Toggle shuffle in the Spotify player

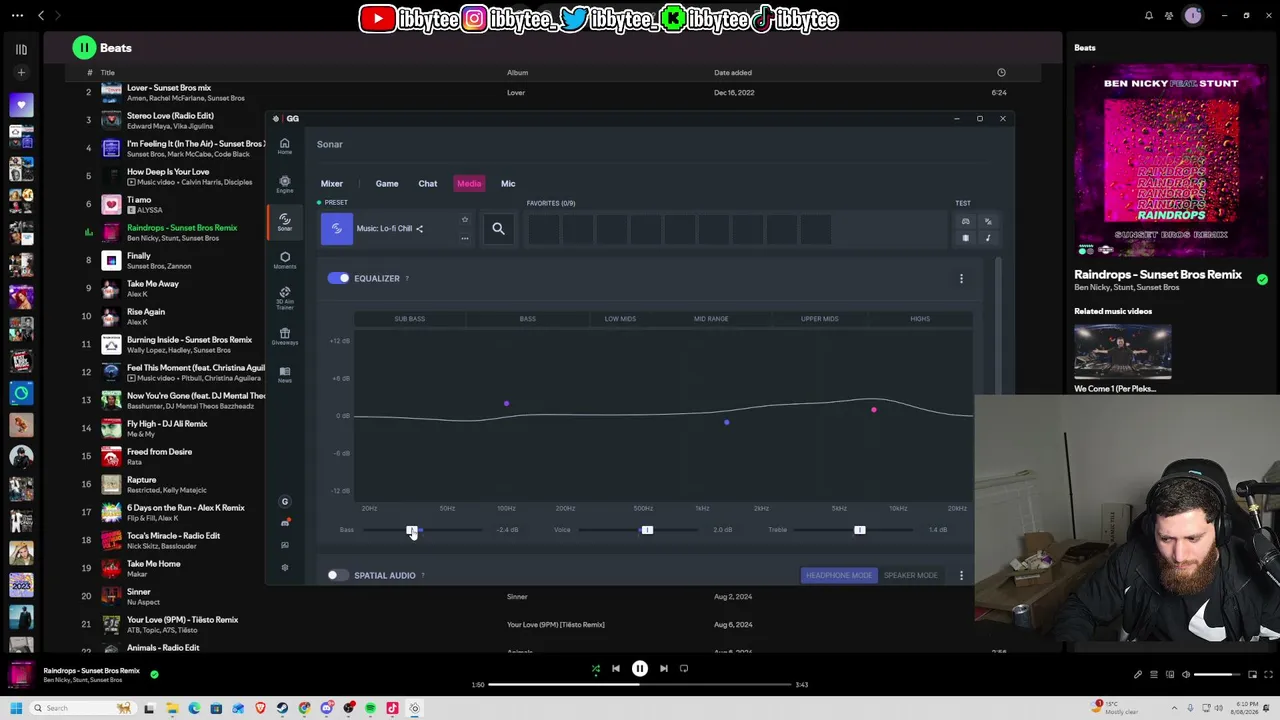(x=596, y=669)
